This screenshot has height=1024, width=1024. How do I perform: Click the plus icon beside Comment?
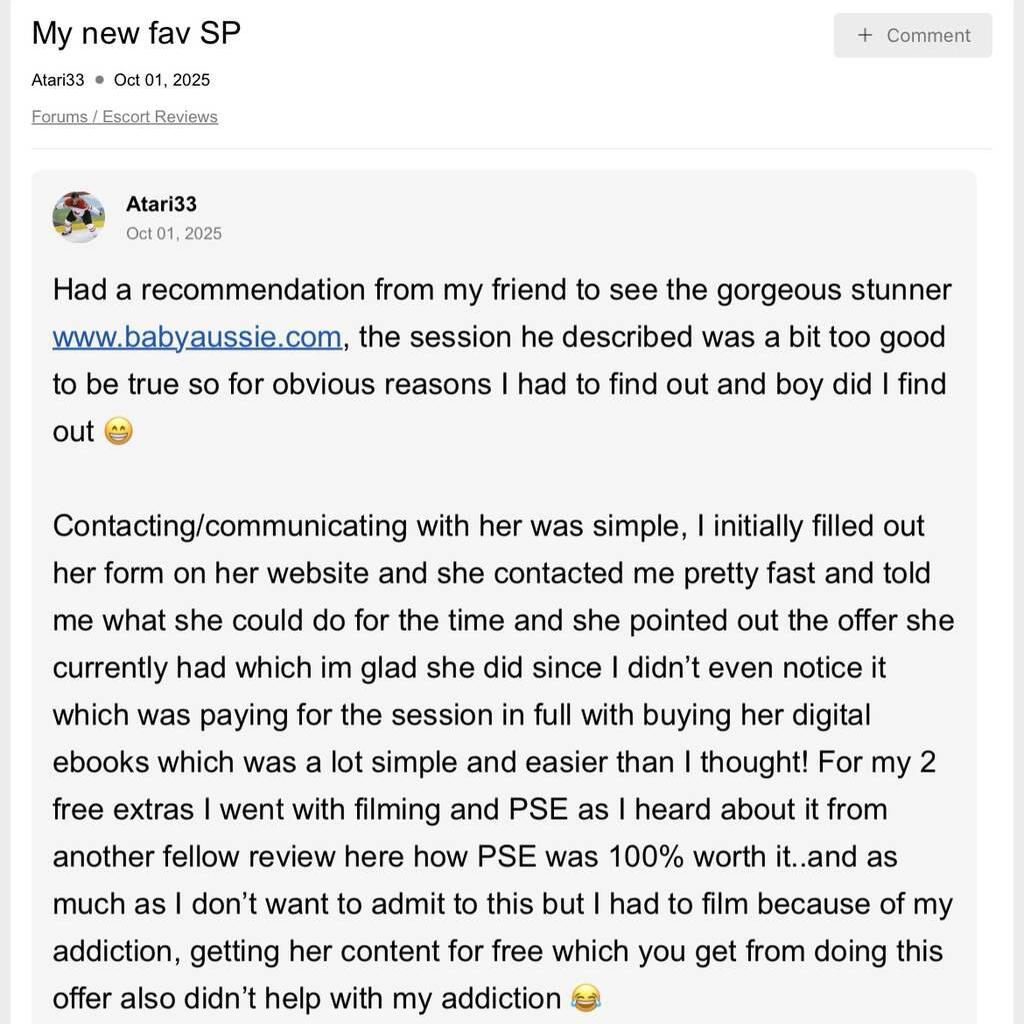click(865, 36)
